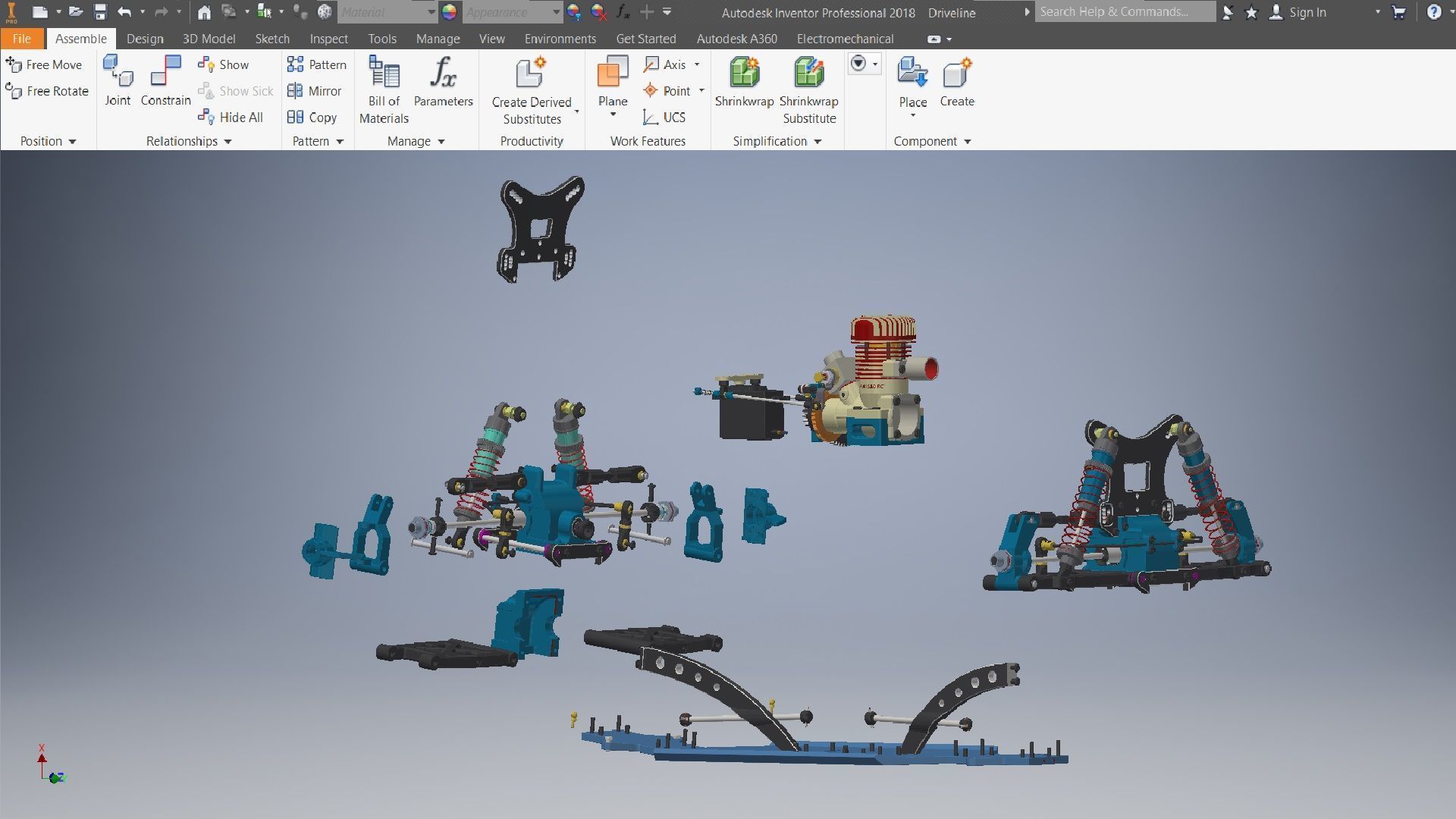Open the Material dropdown
Image resolution: width=1456 pixels, height=819 pixels.
(431, 12)
